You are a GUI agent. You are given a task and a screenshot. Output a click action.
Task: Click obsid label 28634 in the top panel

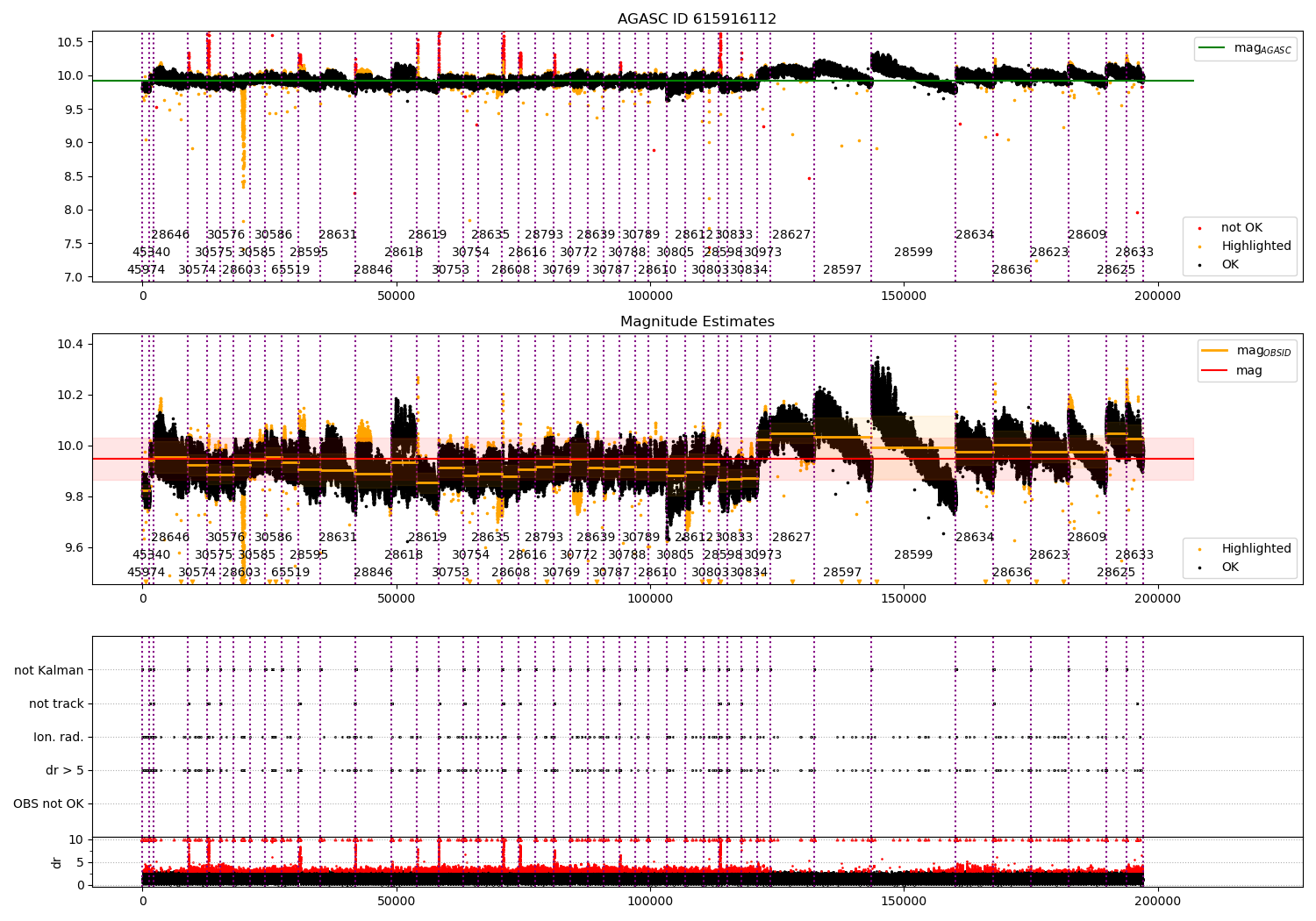pos(975,235)
